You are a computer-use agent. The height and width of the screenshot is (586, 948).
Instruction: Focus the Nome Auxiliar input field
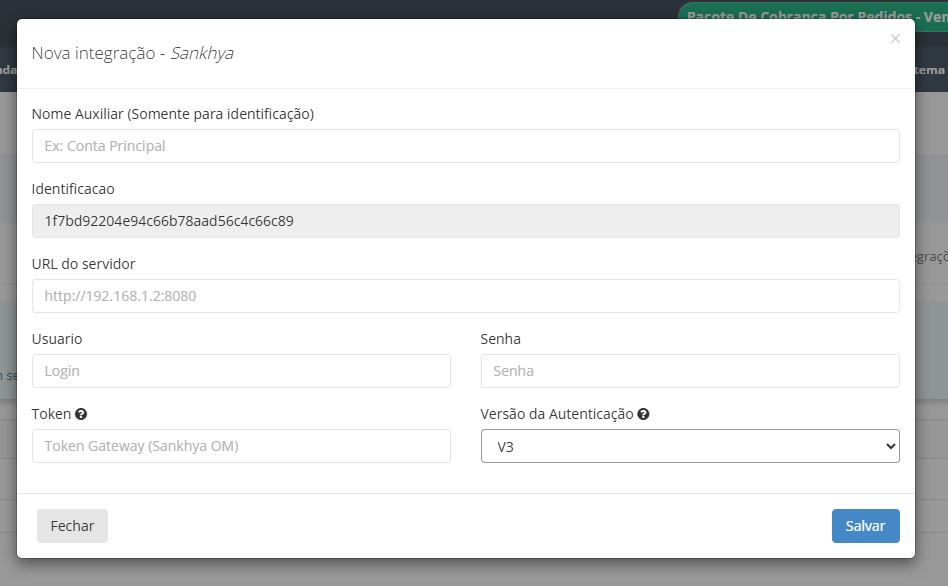tap(465, 146)
